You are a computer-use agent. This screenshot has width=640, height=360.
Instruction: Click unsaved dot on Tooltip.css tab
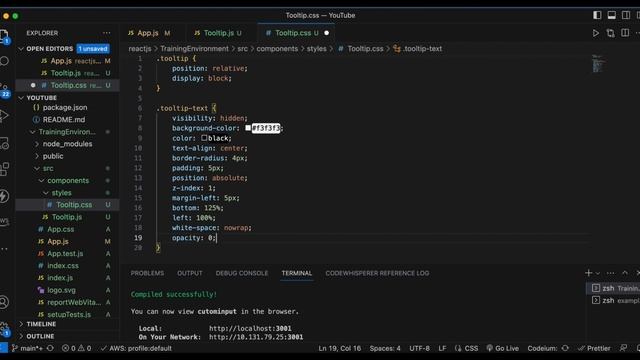pos(327,33)
